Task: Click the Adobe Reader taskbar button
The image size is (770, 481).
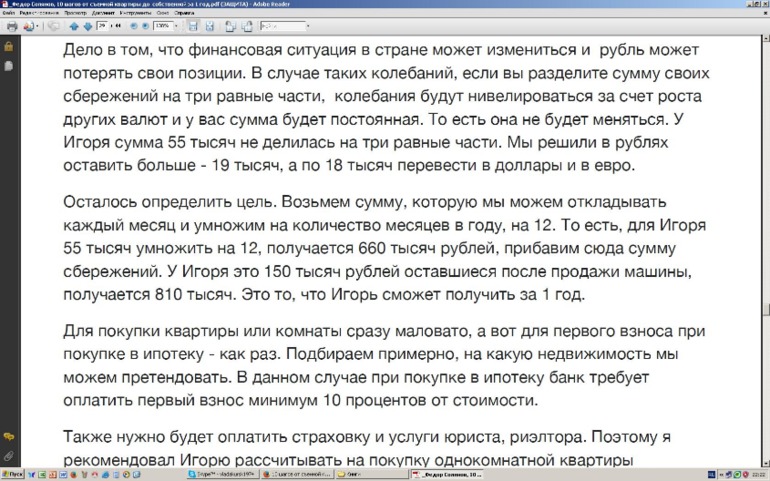Action: 447,475
